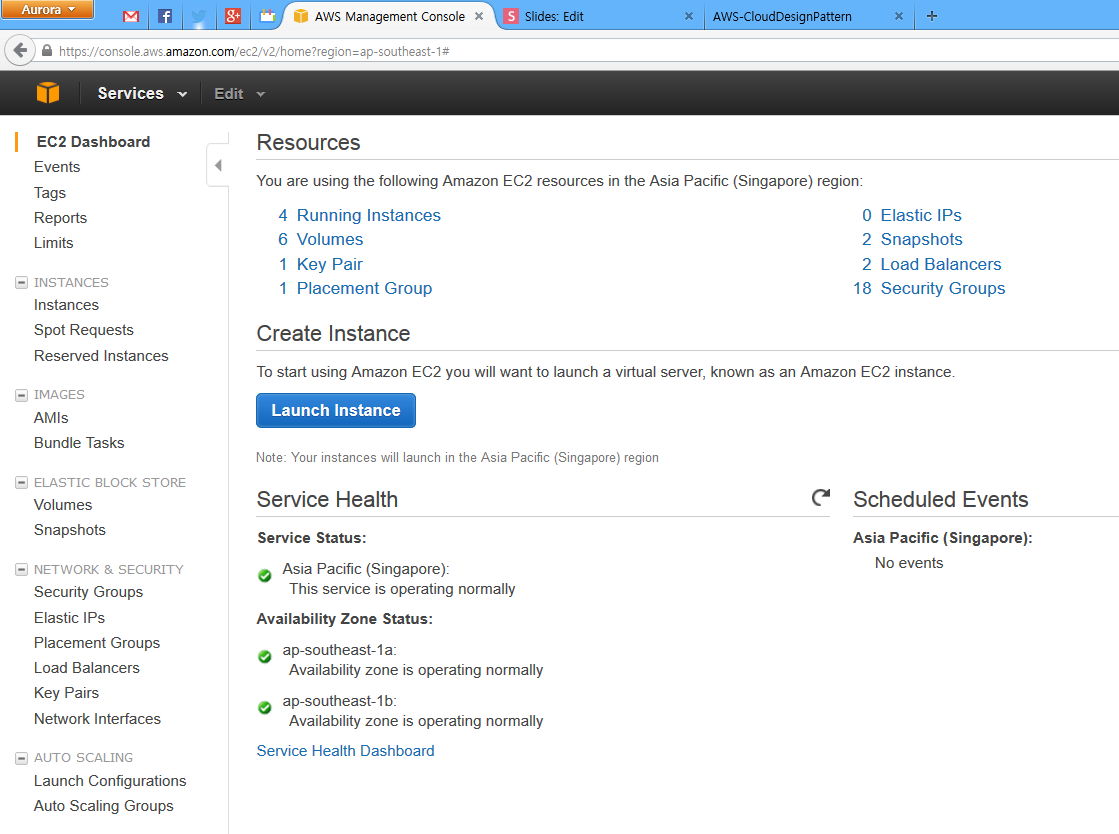Open Snapshots in the sidebar
The width and height of the screenshot is (1119, 834).
coord(70,529)
